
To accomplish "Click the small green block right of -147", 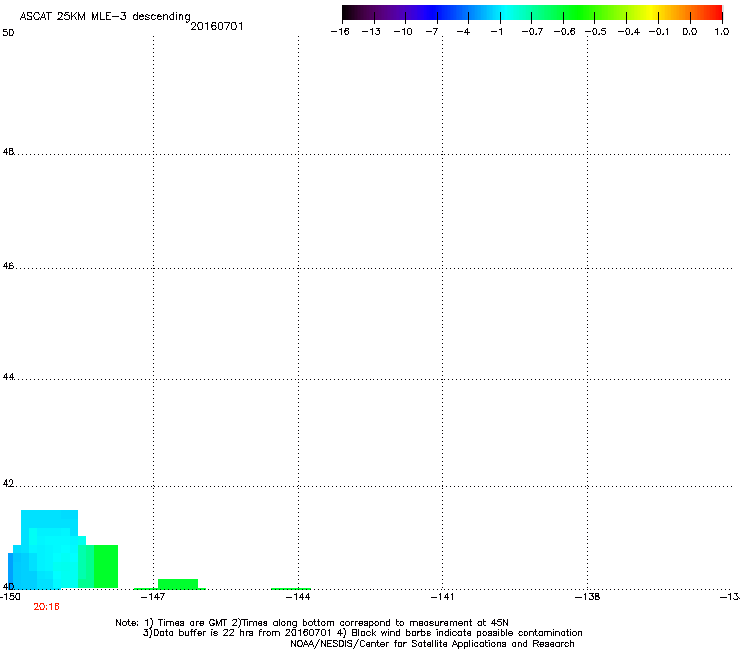I will tap(177, 584).
